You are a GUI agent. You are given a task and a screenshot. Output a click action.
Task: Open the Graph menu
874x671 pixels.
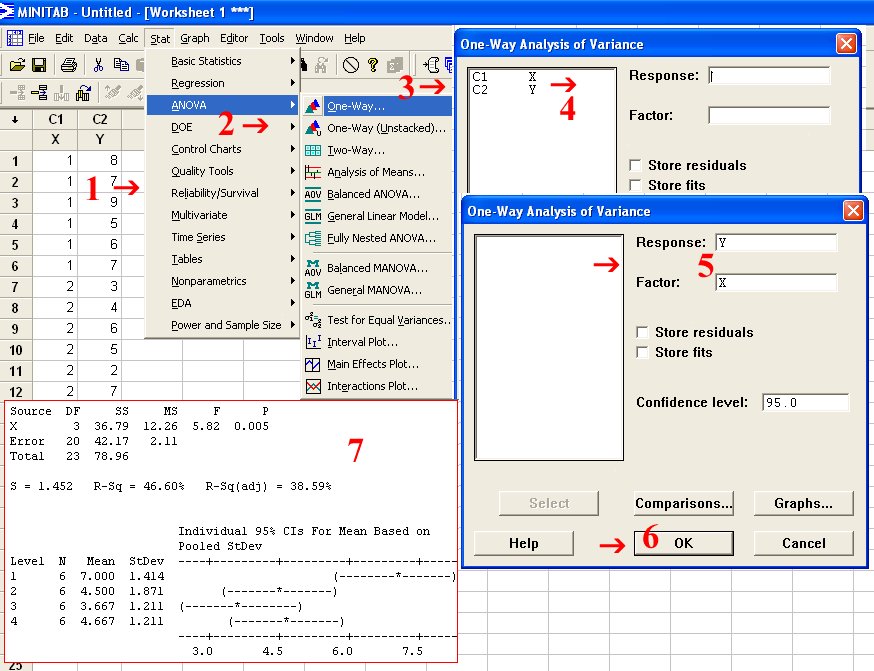[195, 38]
